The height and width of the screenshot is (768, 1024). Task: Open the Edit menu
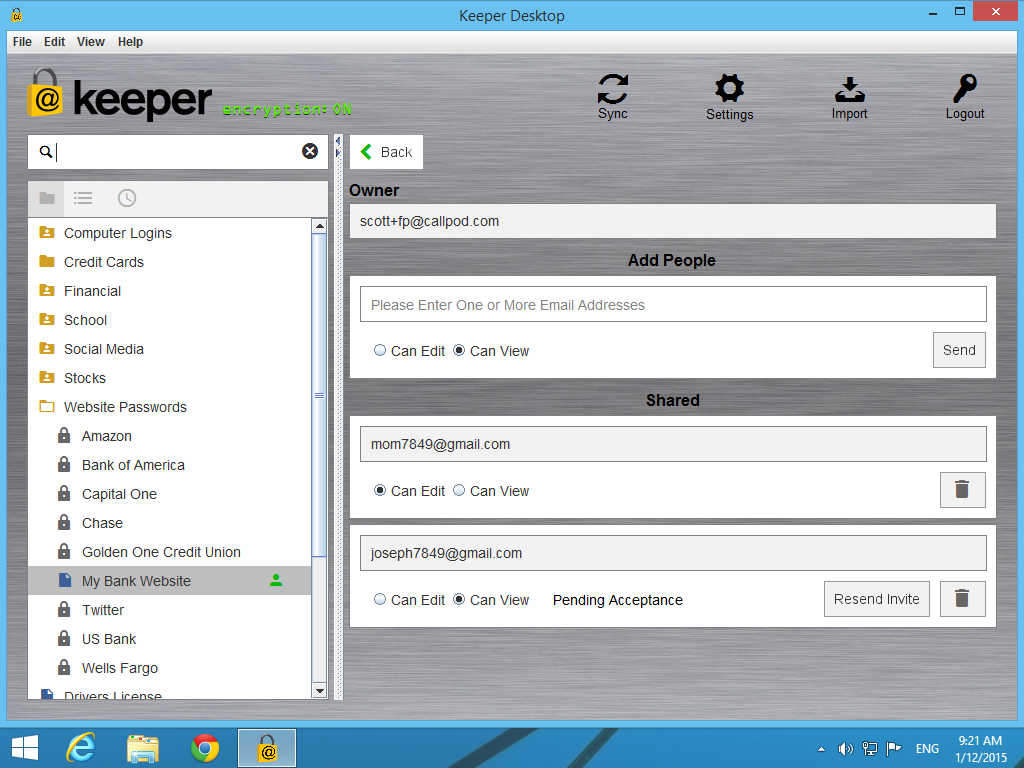point(54,42)
